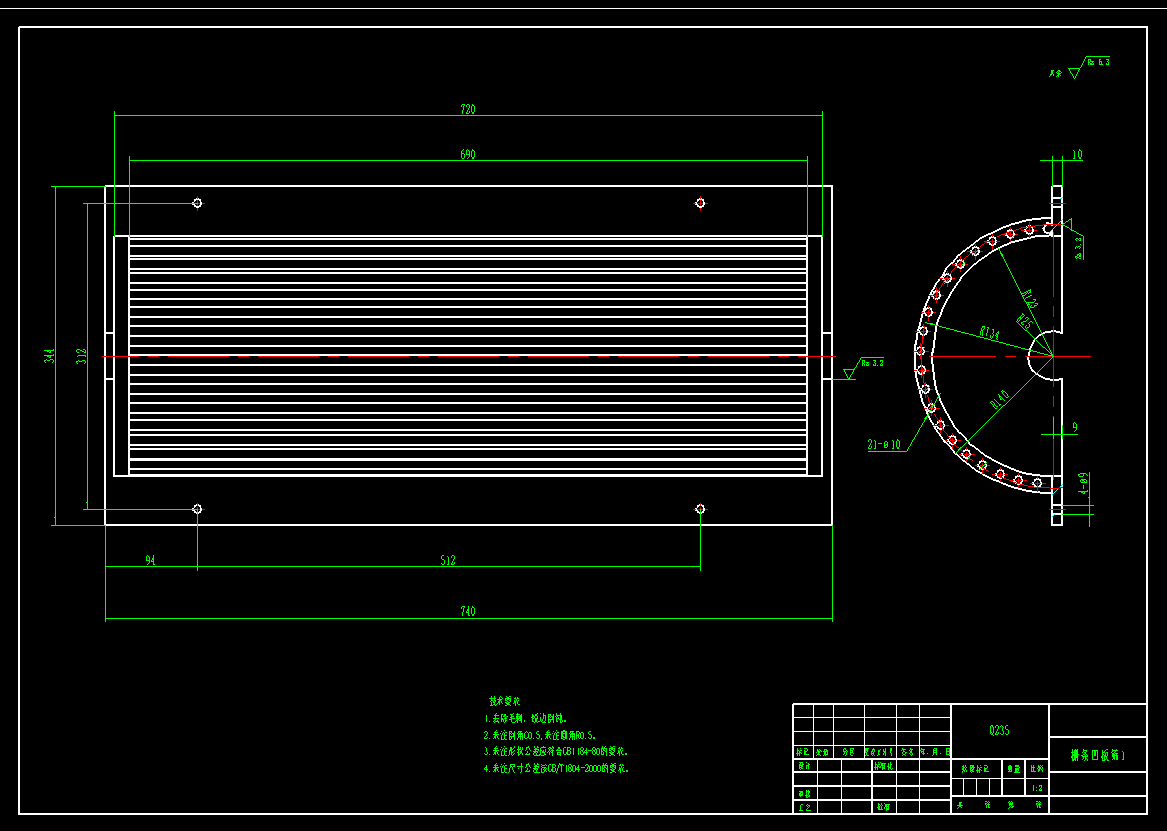
Task: Select the "690" dimension text
Action: tap(467, 155)
